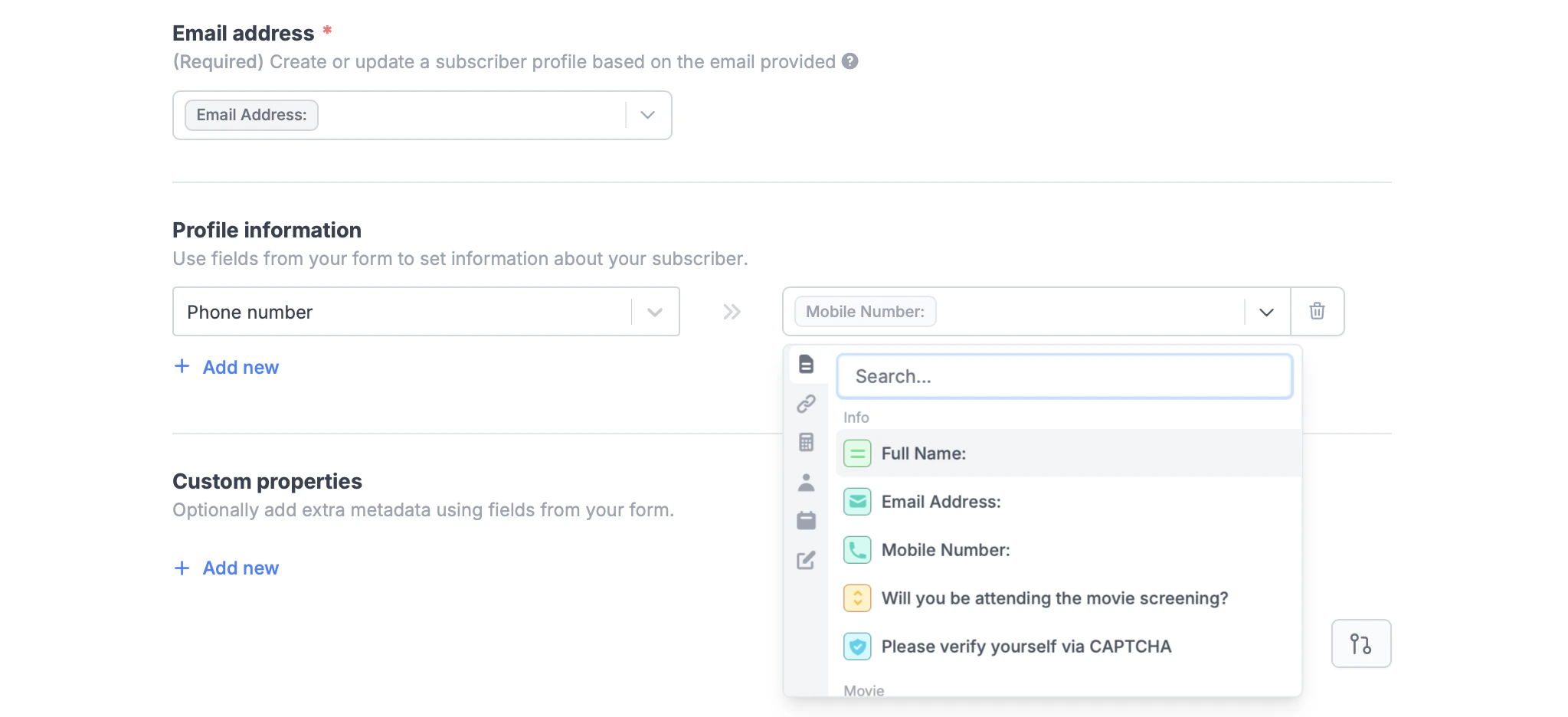Image resolution: width=1568 pixels, height=717 pixels.
Task: Open the Phone number field dropdown
Action: 655,311
